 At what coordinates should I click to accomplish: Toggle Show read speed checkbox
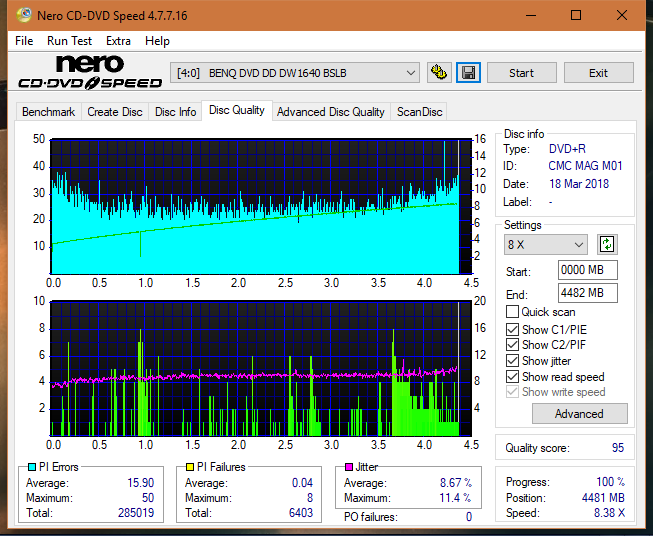click(x=512, y=376)
